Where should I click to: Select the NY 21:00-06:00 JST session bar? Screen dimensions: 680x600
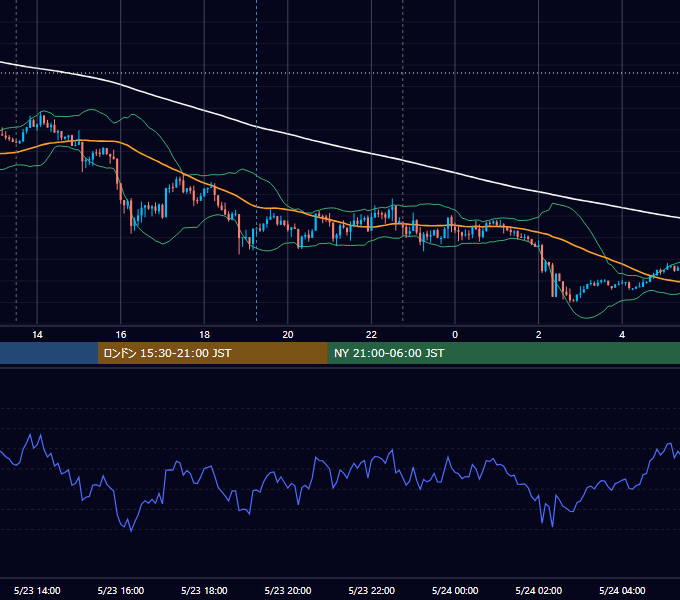[503, 353]
